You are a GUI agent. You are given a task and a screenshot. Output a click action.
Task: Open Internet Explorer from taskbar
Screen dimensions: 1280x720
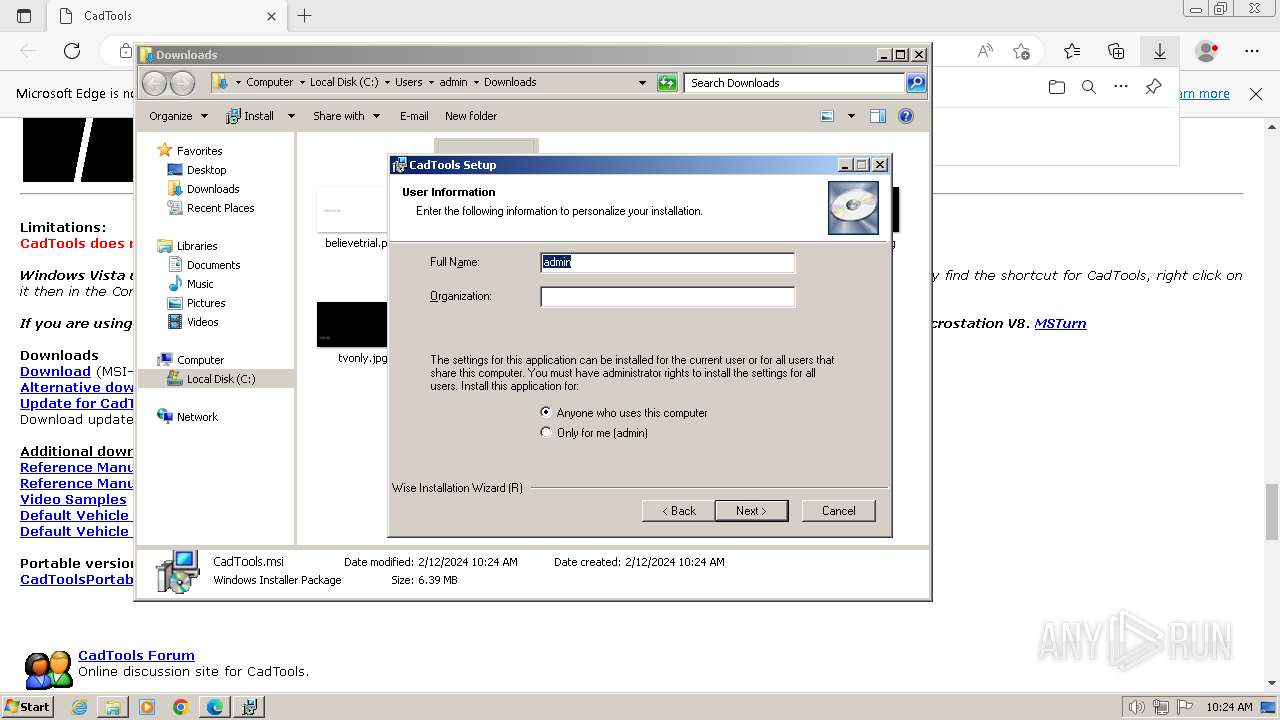point(79,707)
